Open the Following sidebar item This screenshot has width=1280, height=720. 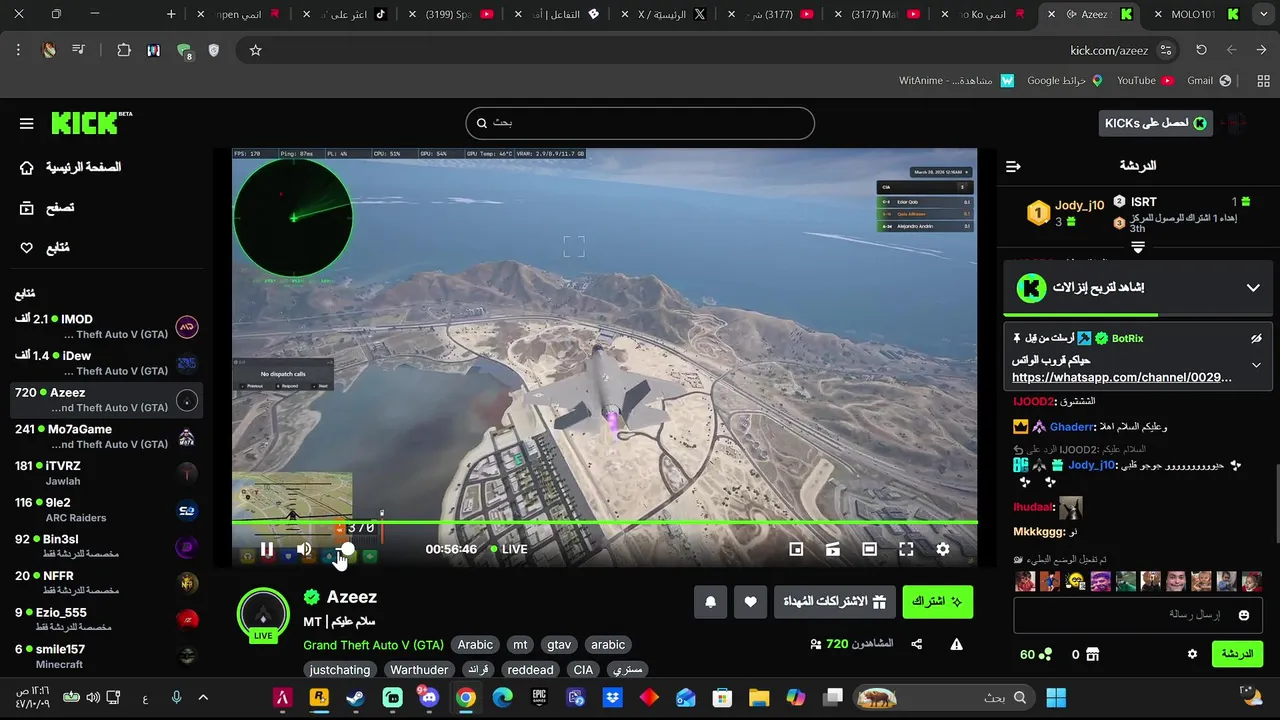(45, 248)
